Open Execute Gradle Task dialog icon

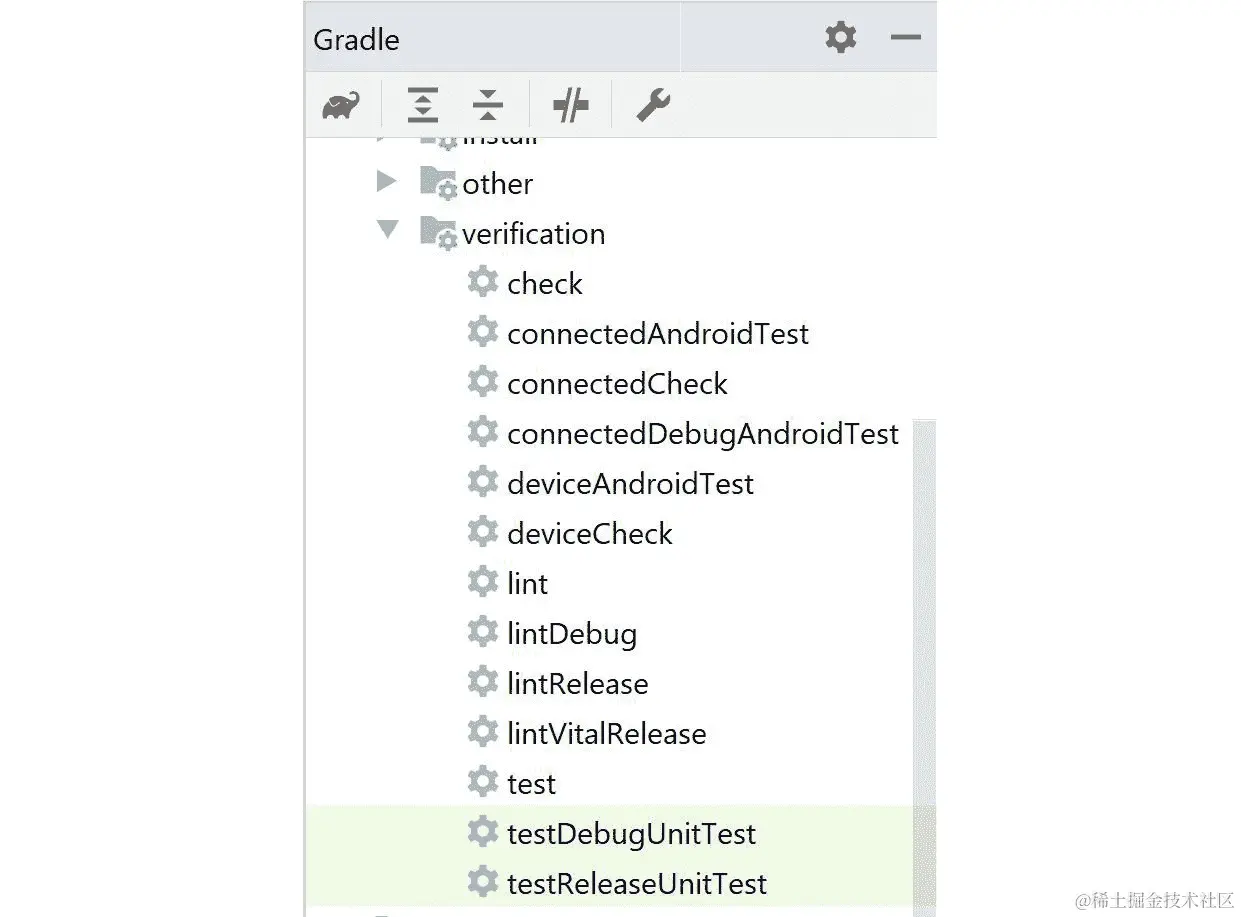tap(570, 104)
